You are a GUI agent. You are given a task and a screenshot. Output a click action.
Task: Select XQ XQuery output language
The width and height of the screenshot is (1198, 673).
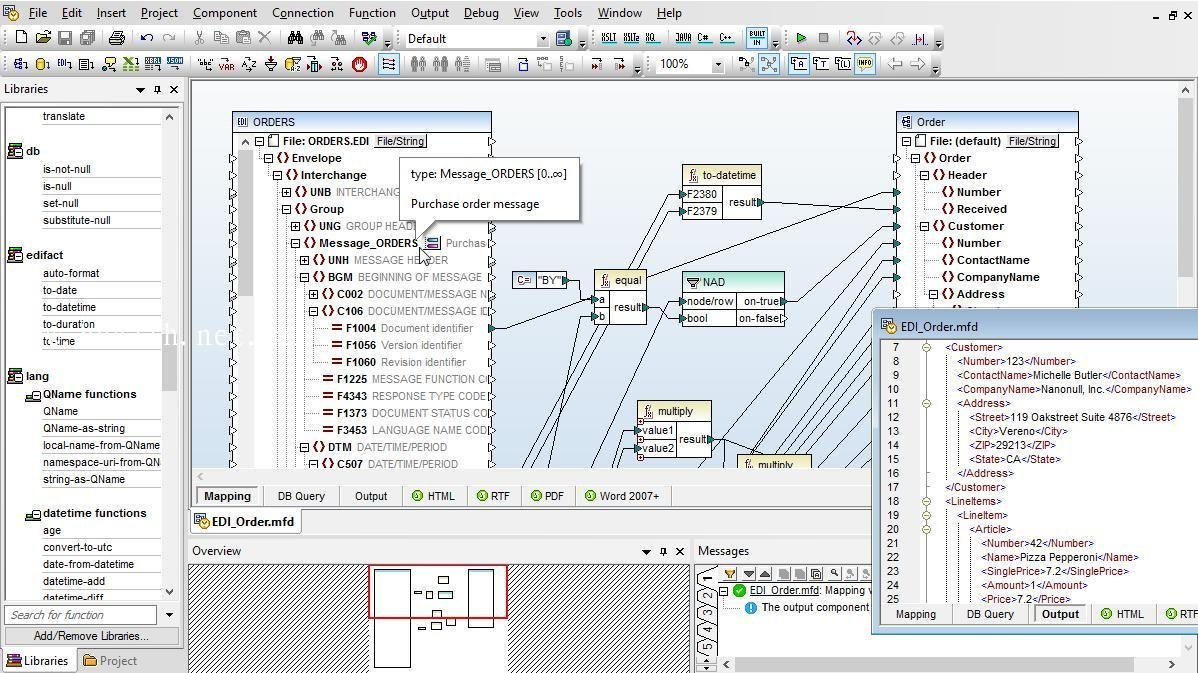651,37
